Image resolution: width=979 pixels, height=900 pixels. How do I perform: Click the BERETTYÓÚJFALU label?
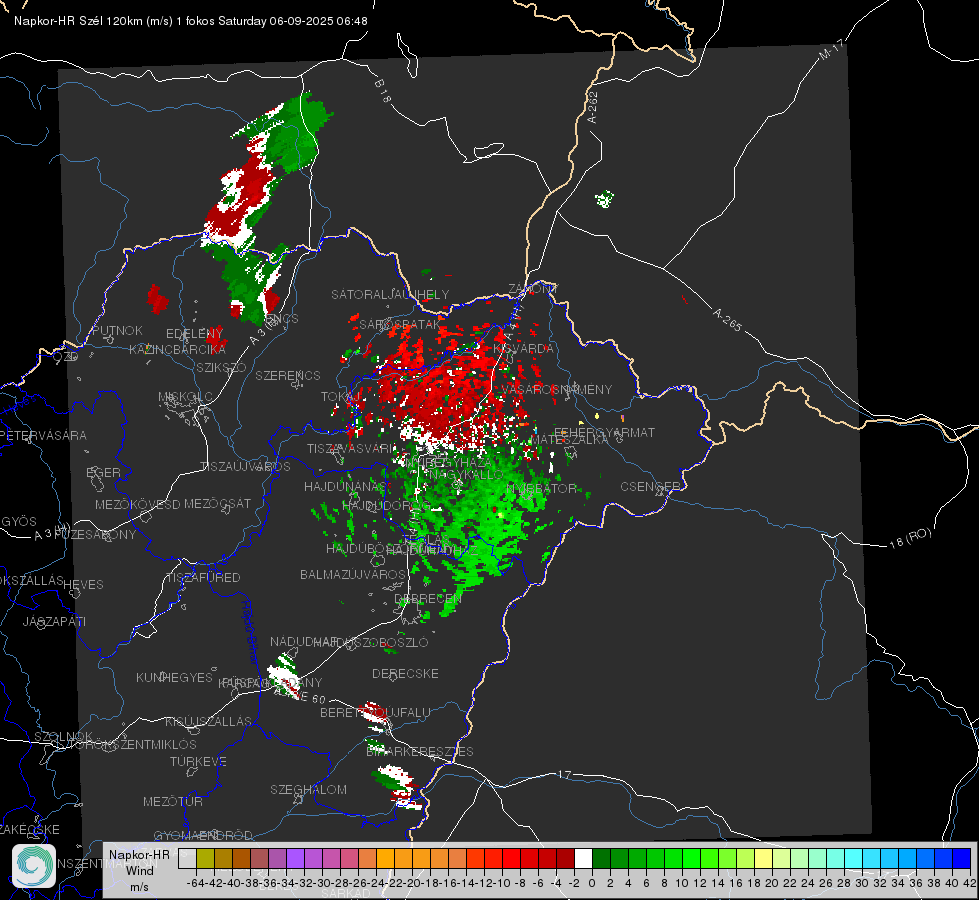tap(375, 712)
